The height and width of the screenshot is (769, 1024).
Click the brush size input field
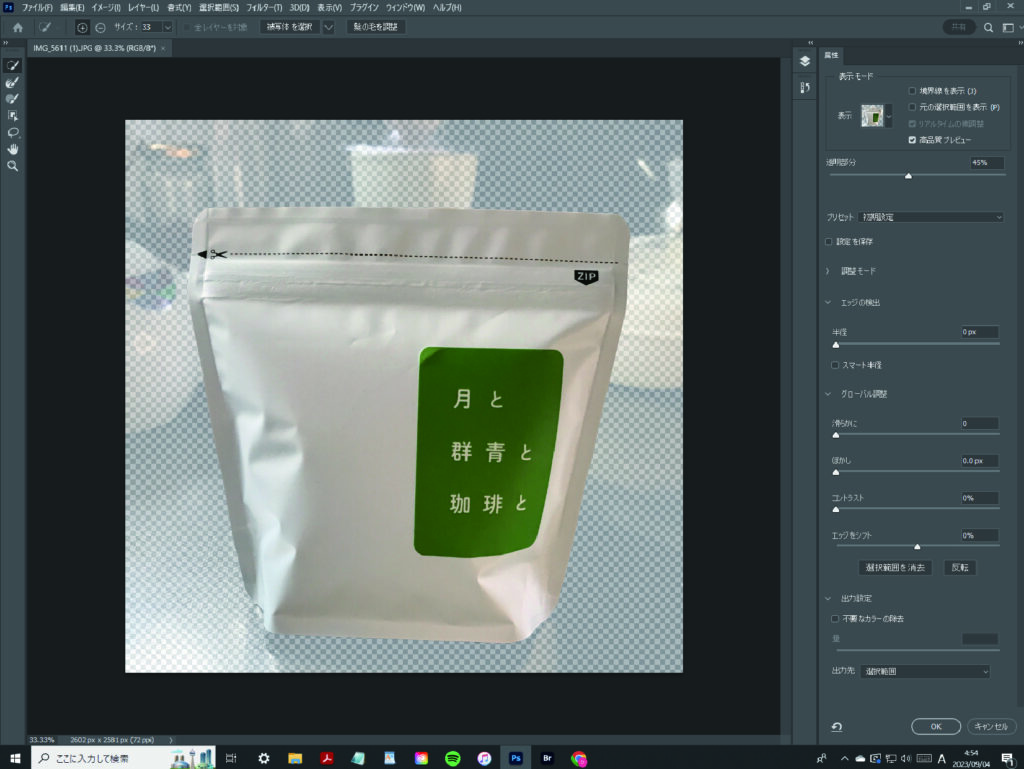point(152,27)
